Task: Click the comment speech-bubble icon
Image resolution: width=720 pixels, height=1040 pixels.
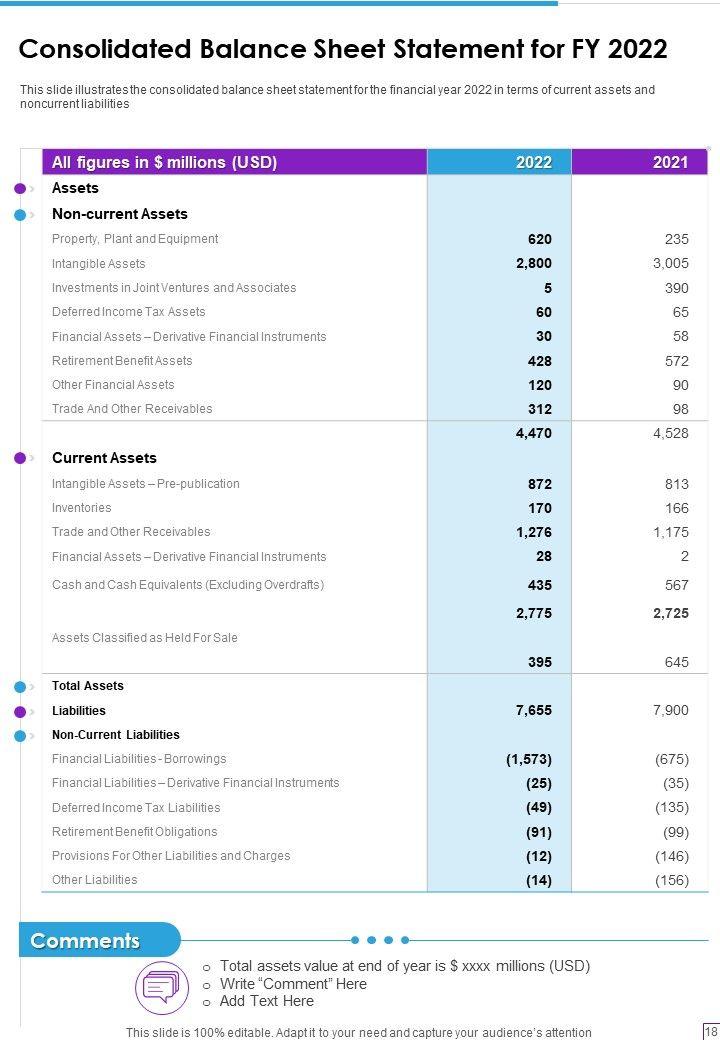Action: (162, 986)
